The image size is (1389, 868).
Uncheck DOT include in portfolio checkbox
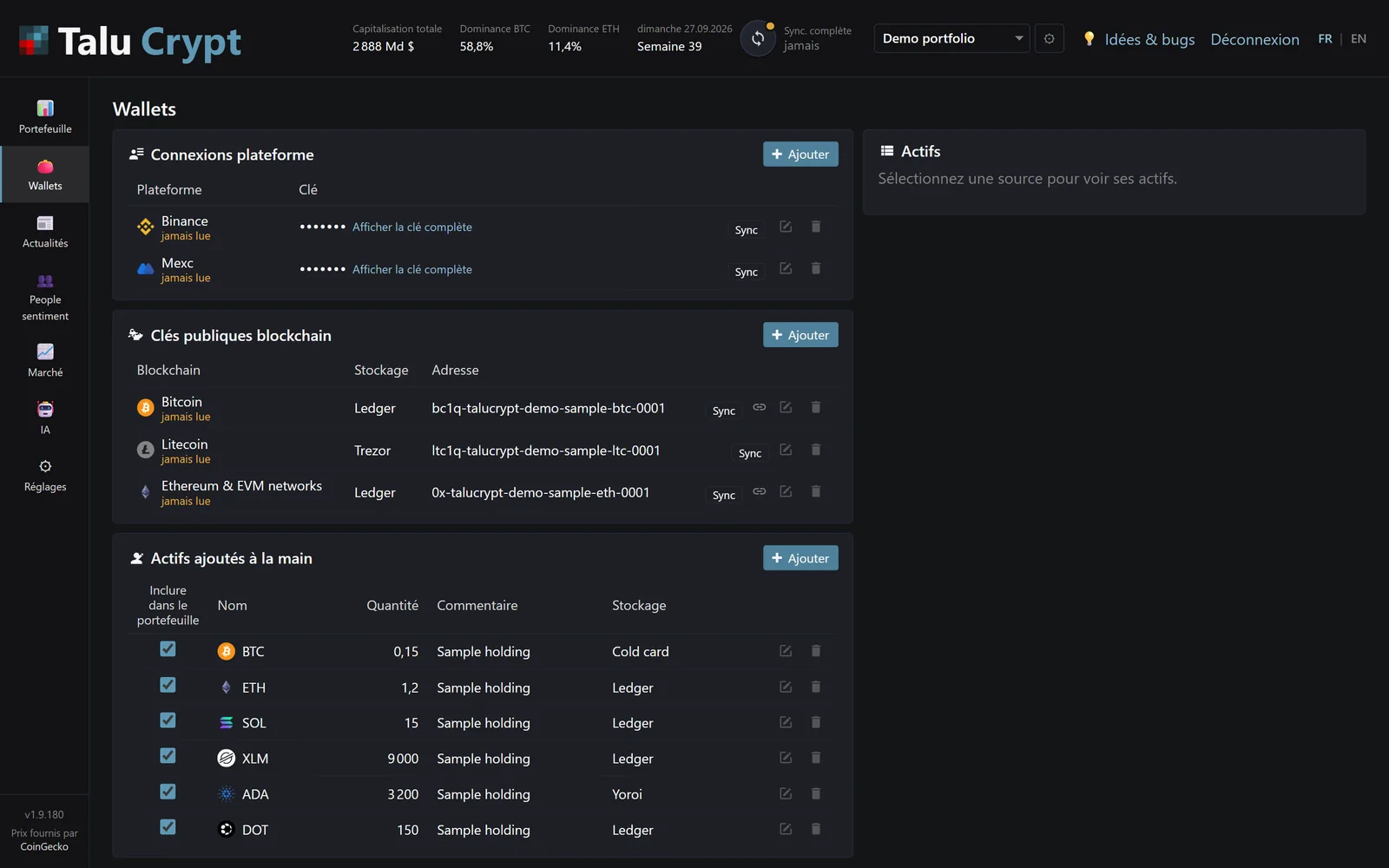(168, 827)
